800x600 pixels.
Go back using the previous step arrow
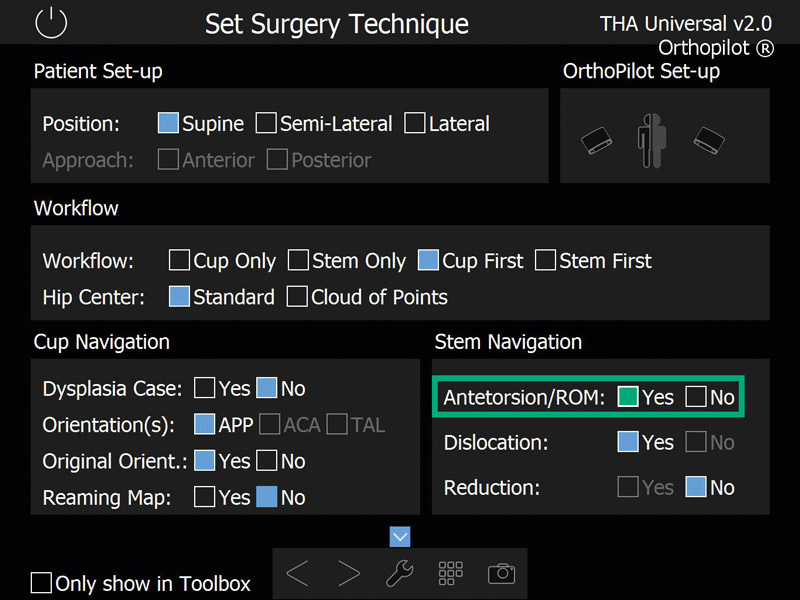click(x=297, y=573)
